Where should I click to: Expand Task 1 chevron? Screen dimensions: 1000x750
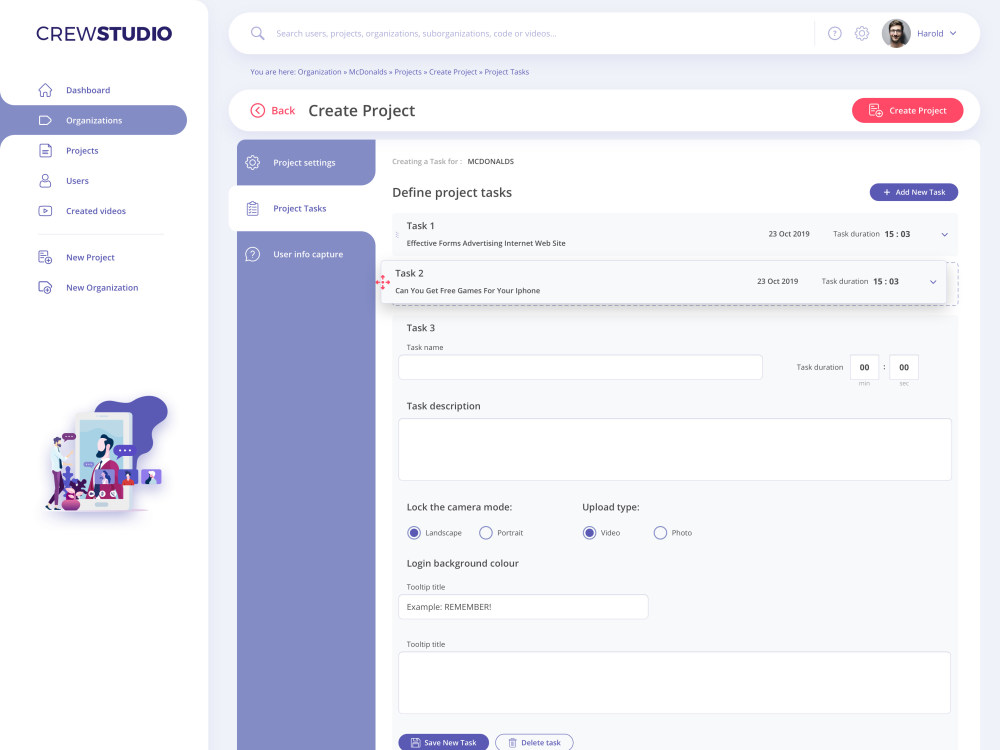[x=945, y=235]
